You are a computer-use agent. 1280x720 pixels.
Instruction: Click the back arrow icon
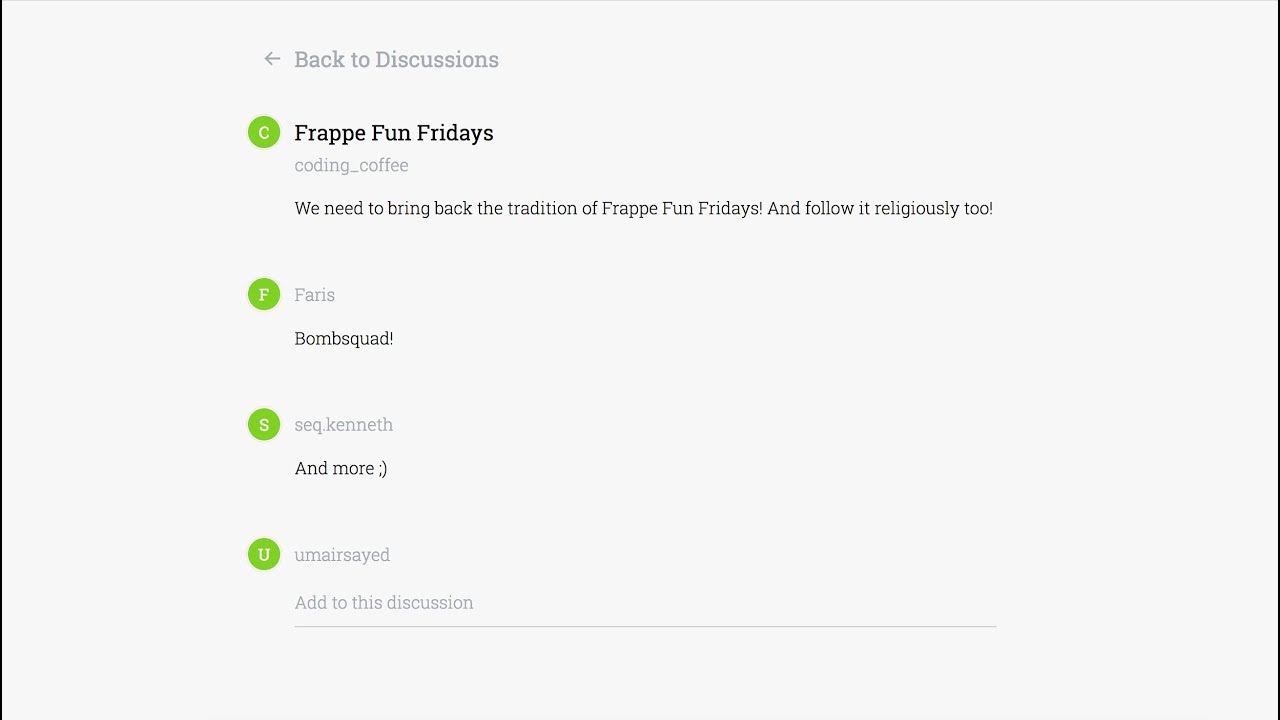coord(272,59)
